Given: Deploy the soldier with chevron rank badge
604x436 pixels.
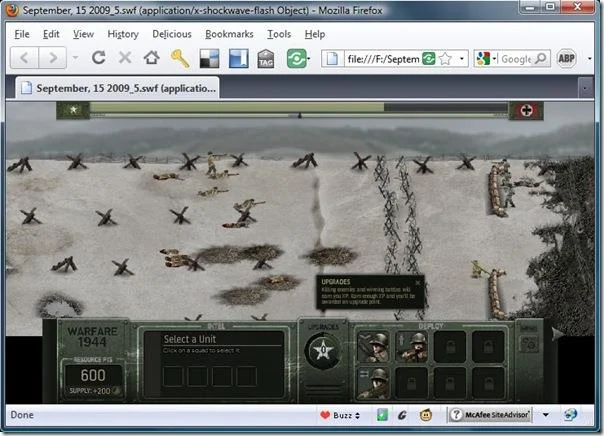Looking at the screenshot, I should click(x=373, y=347).
